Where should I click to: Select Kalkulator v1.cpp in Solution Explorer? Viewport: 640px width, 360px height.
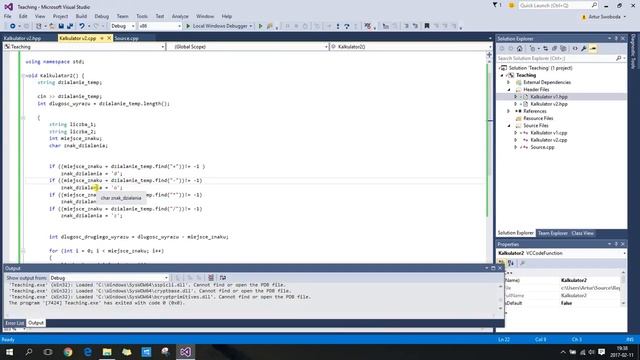[x=549, y=133]
